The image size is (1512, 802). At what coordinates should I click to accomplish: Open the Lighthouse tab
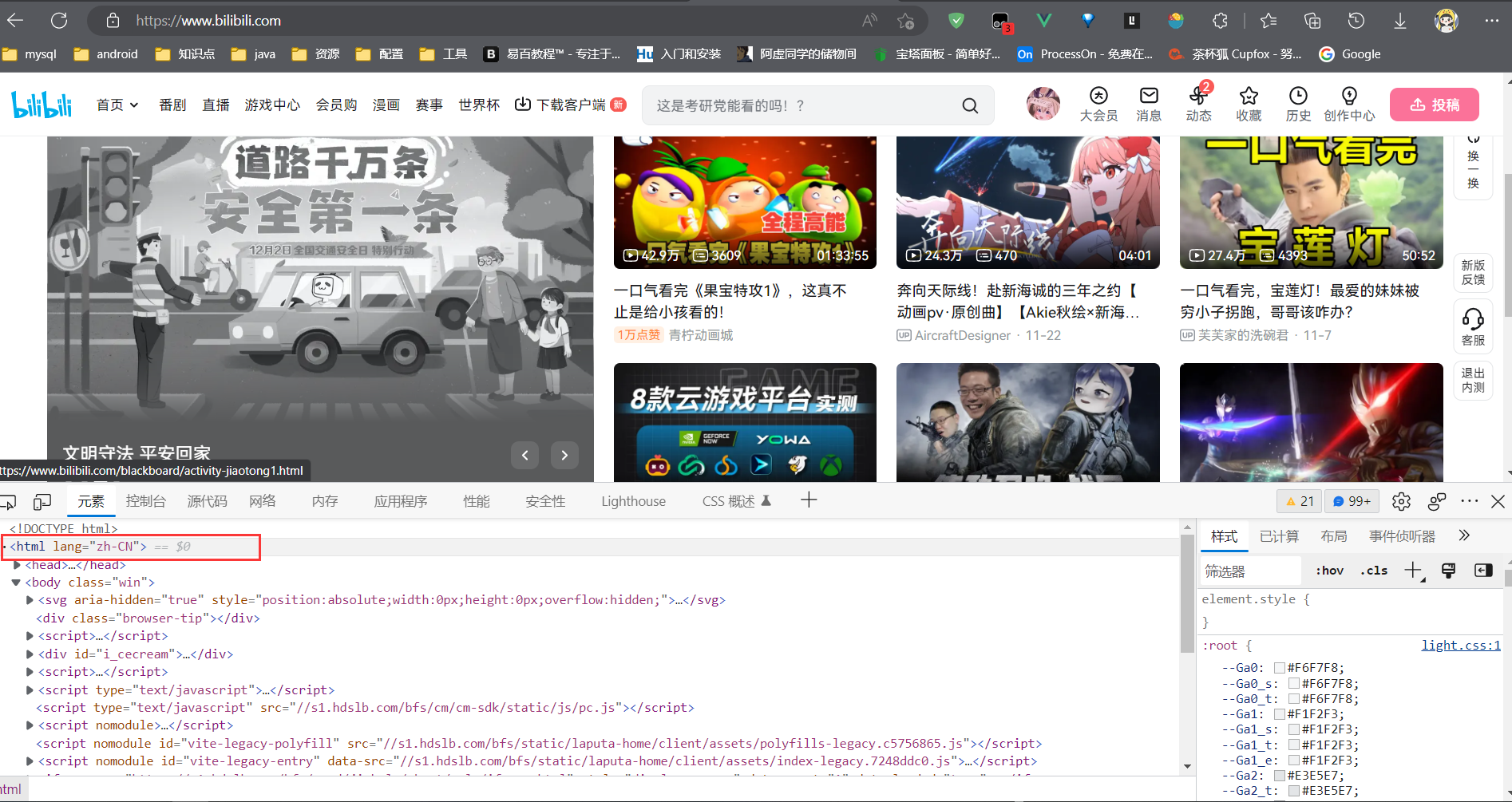tap(633, 501)
